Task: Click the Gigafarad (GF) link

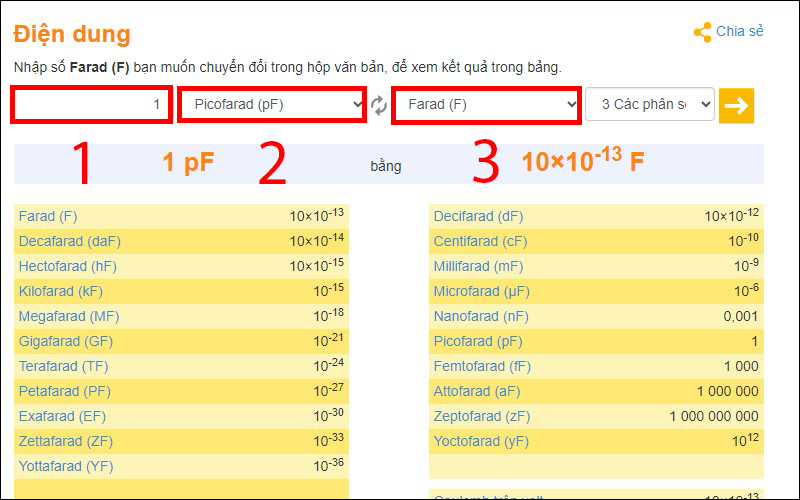Action: [x=63, y=341]
